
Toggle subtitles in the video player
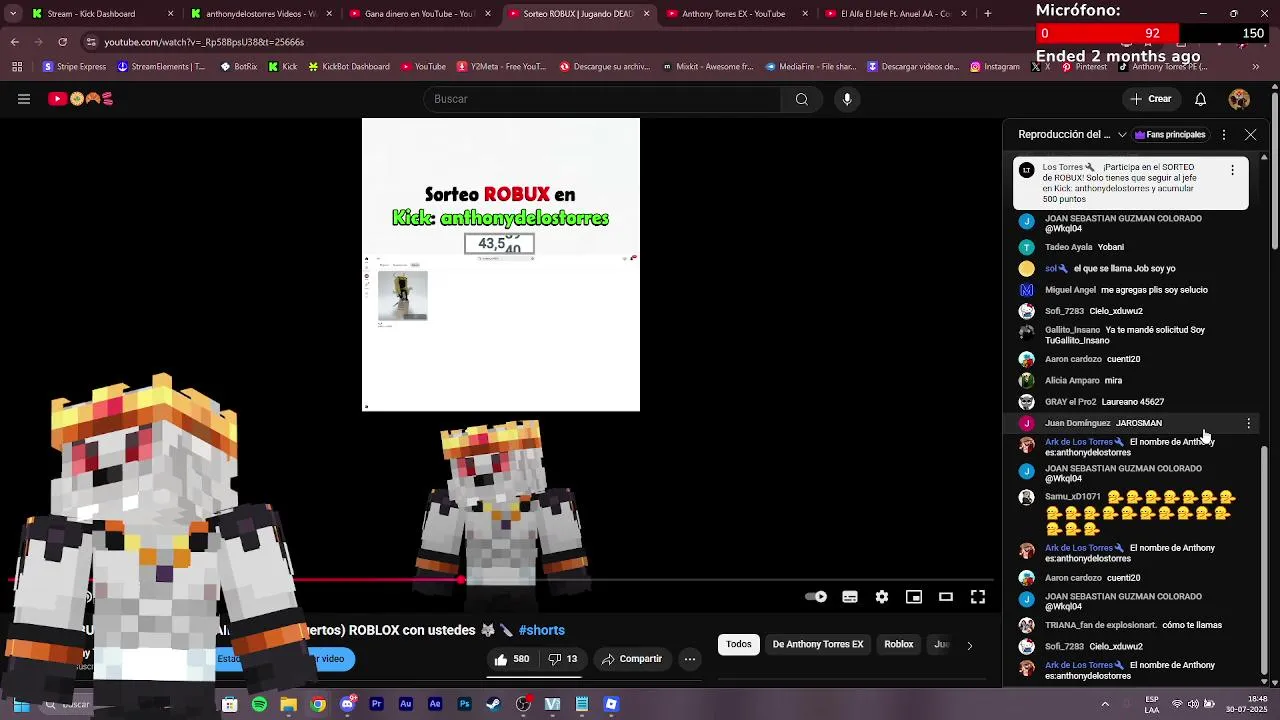[850, 597]
